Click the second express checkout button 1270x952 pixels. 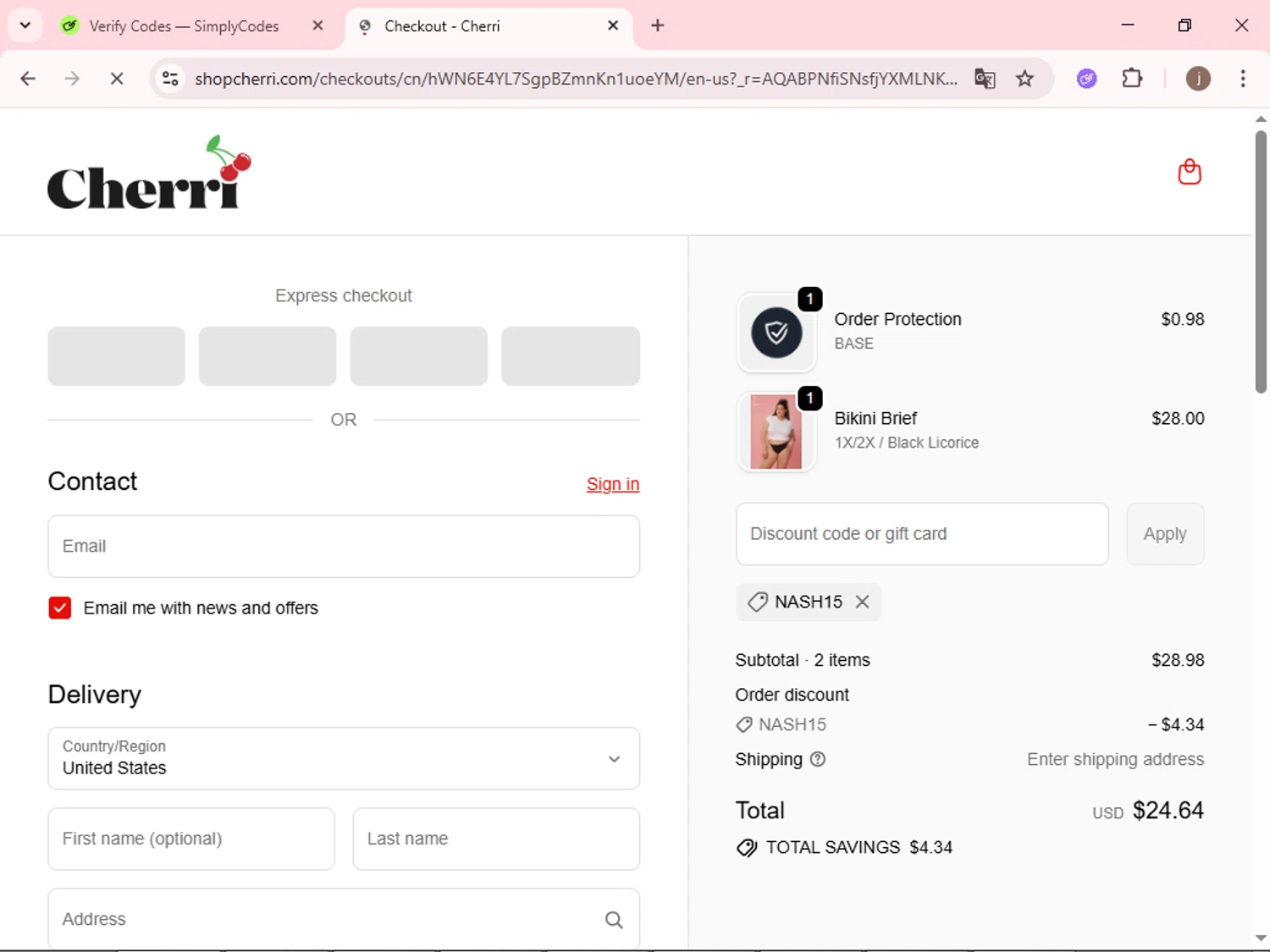(x=268, y=356)
